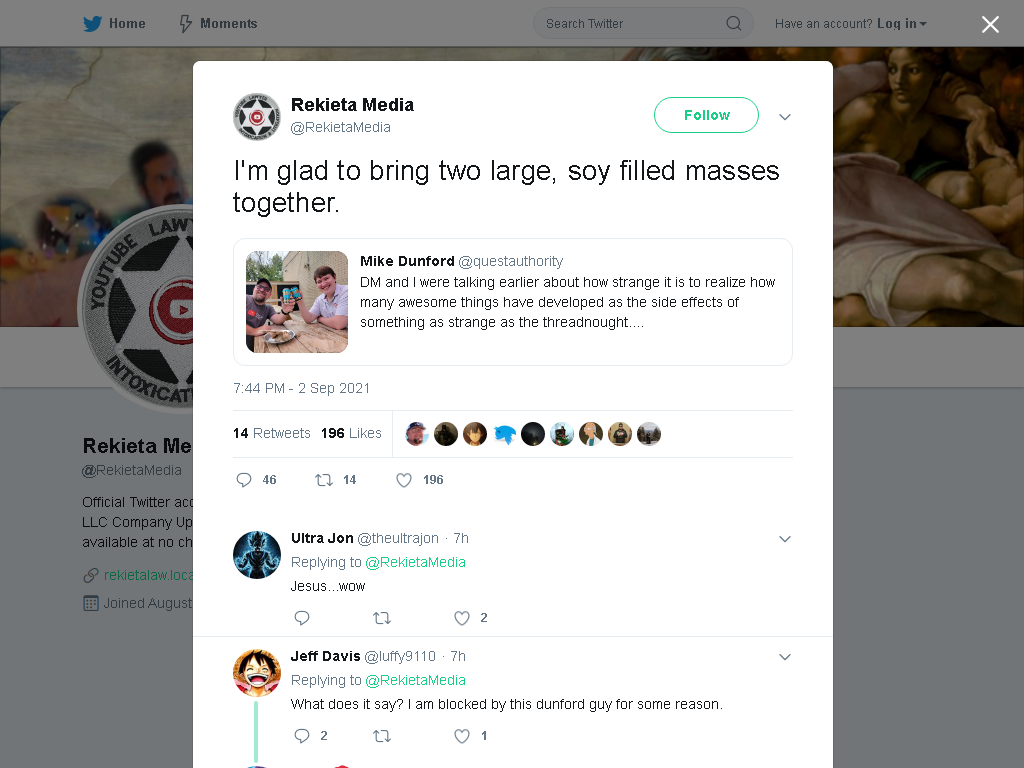The width and height of the screenshot is (1024, 768).
Task: Click the Twitter bird Home icon
Action: click(x=92, y=24)
